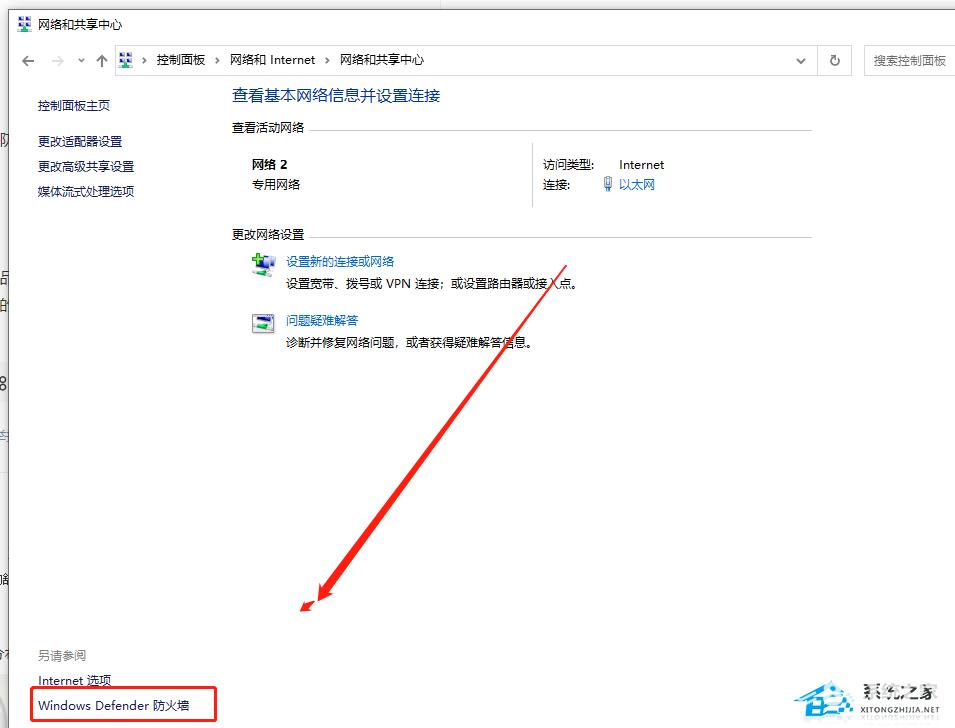Screen dimensions: 955x728
Task: Open 媒体流式处理选项 link
Action: (86, 191)
